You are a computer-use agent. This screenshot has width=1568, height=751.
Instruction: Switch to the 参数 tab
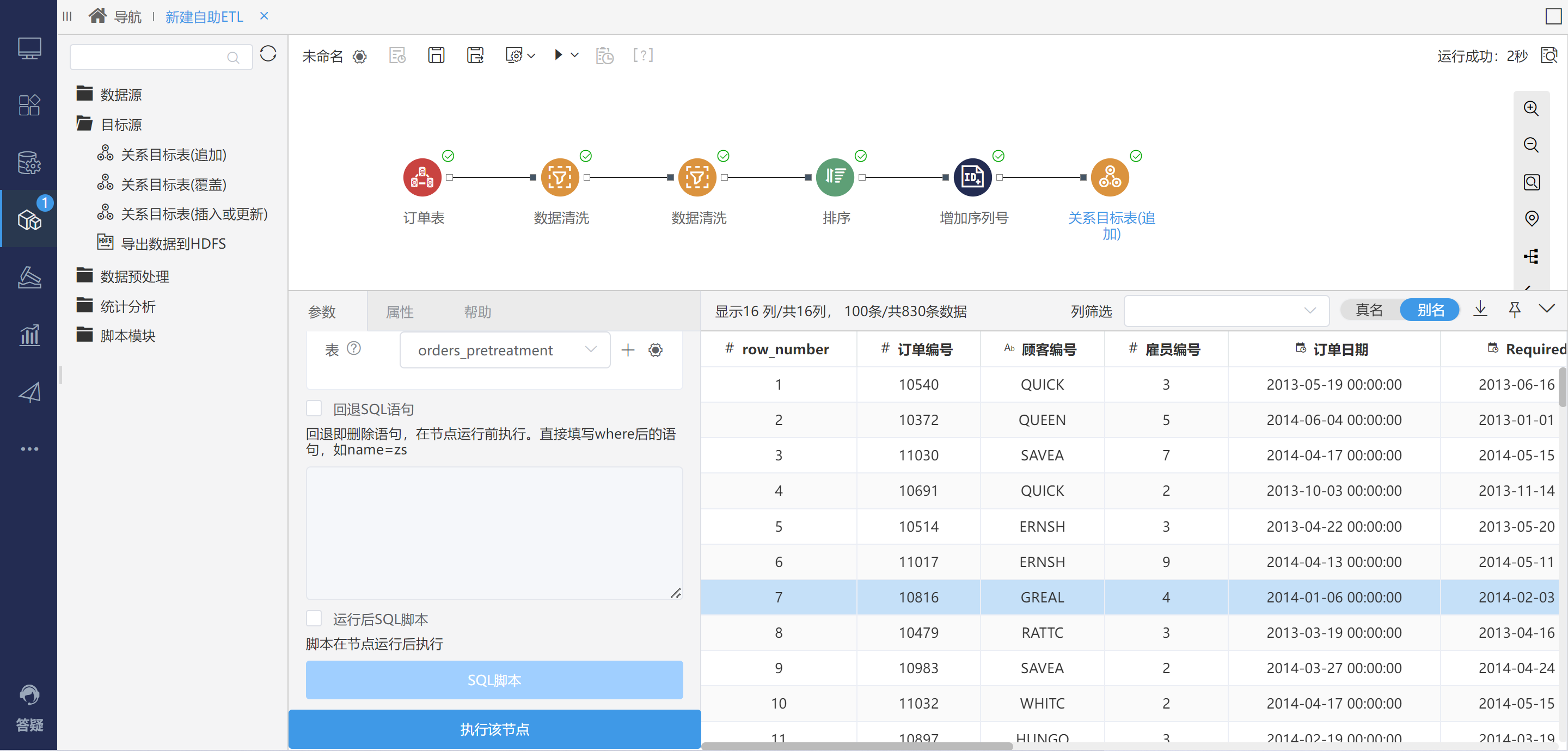322,312
